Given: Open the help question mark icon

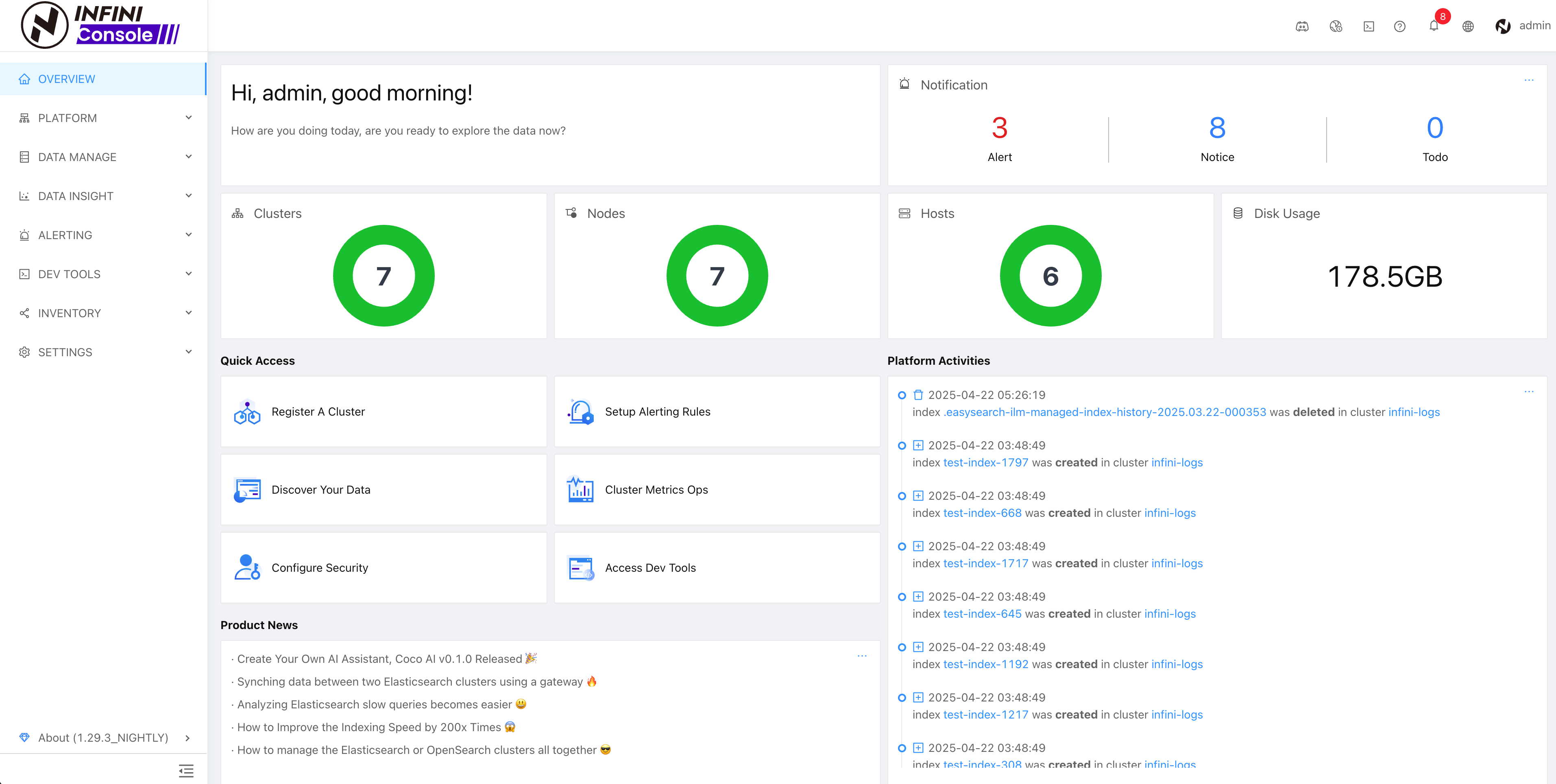Looking at the screenshot, I should coord(1399,26).
